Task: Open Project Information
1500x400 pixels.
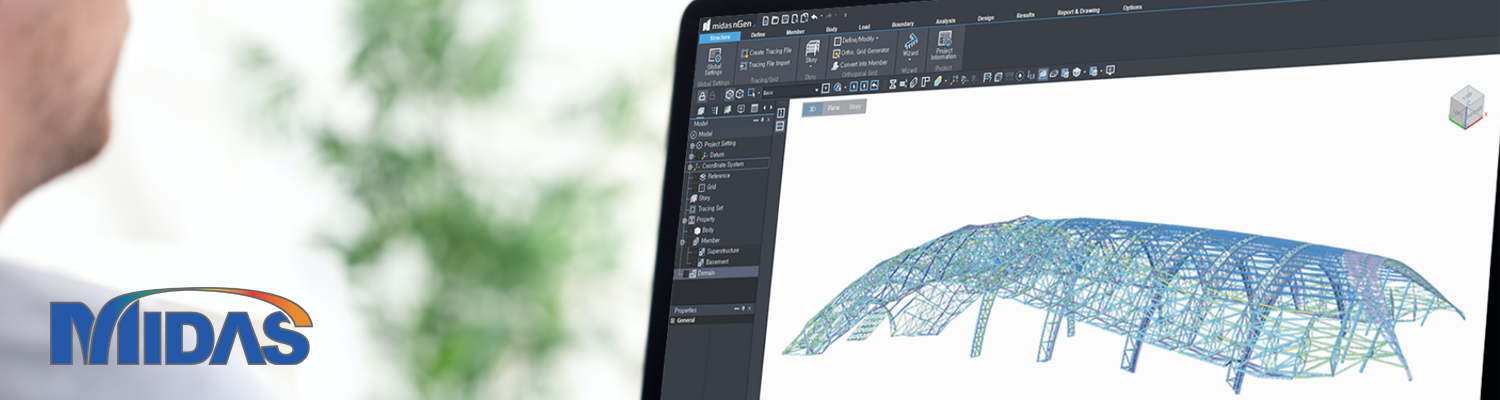Action: (943, 45)
